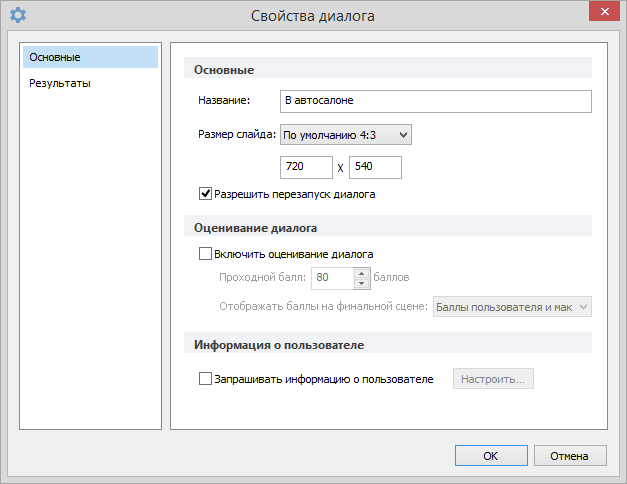Select the Основные tab in sidebar
Image resolution: width=627 pixels, height=484 pixels.
click(x=90, y=57)
